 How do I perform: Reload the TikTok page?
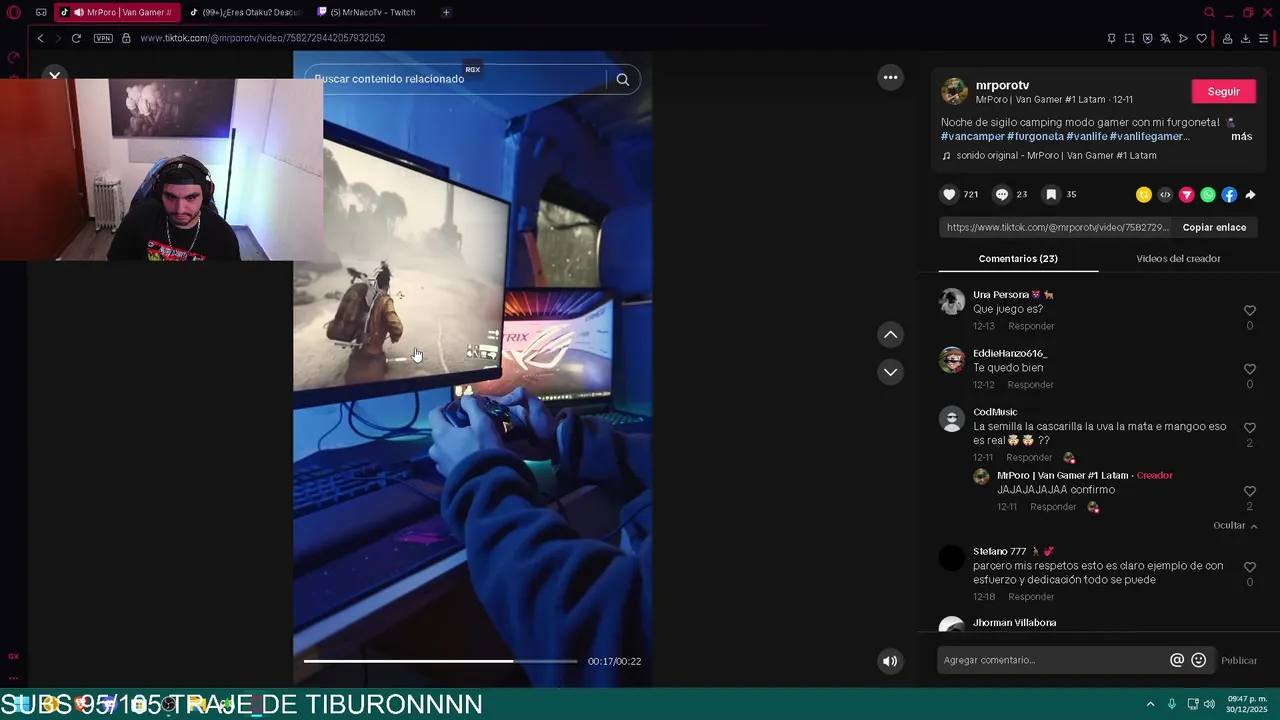76,38
